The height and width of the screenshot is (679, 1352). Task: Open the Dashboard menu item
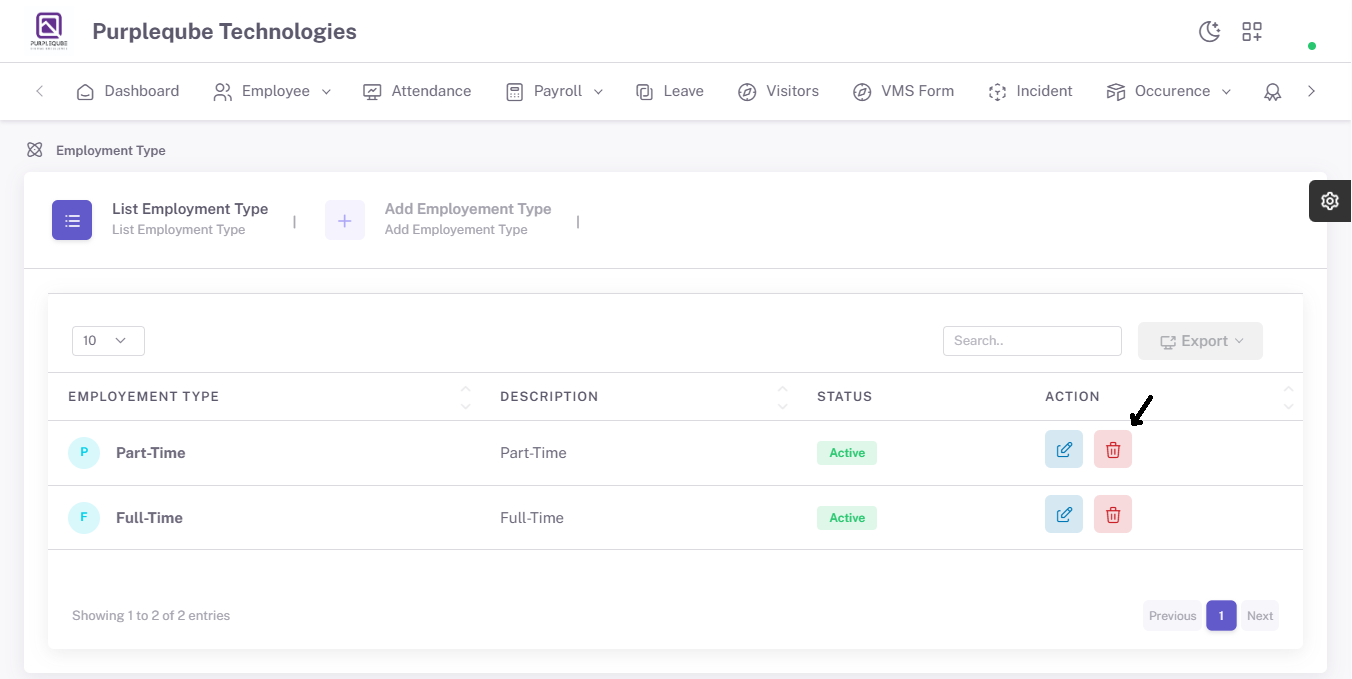pyautogui.click(x=128, y=91)
